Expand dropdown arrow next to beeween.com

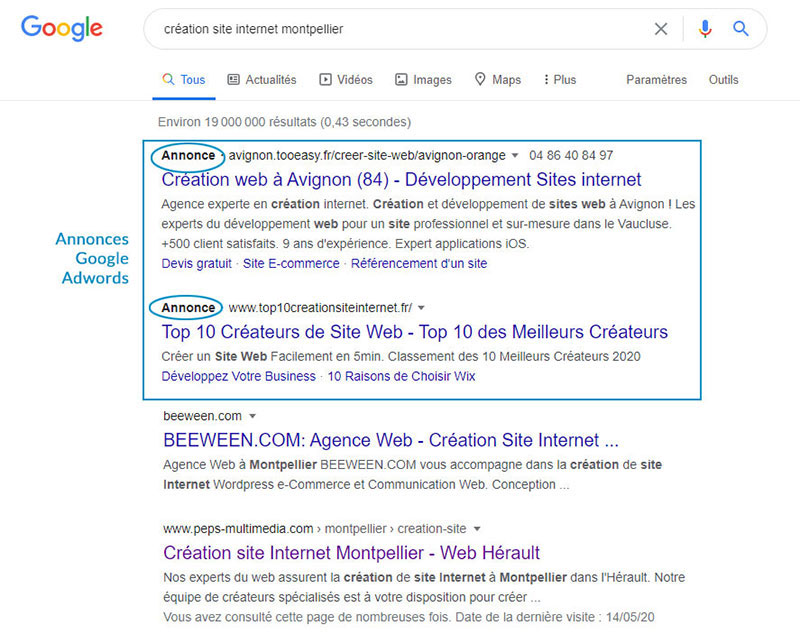pos(252,416)
